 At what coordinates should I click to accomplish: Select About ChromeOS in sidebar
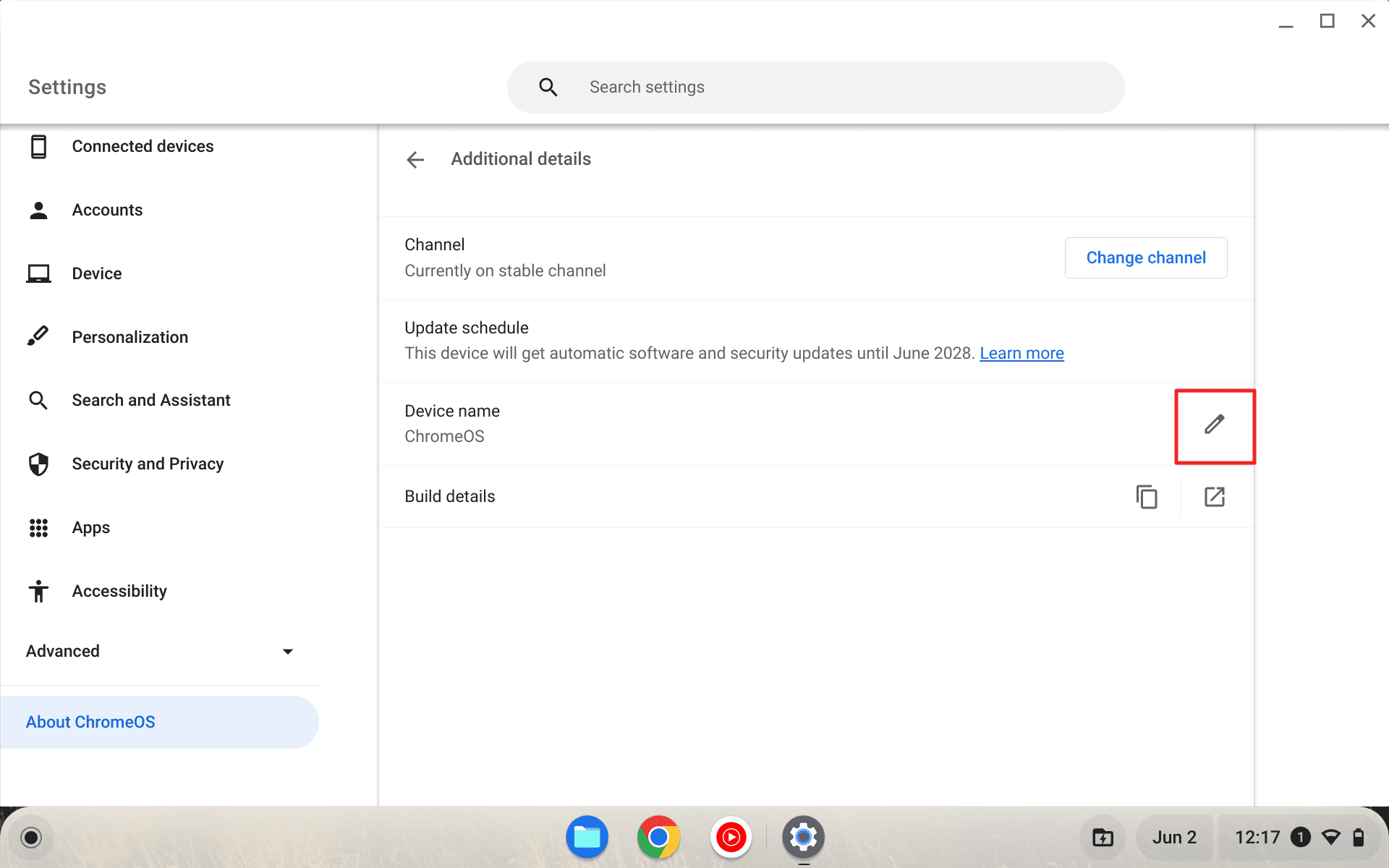[159, 722]
